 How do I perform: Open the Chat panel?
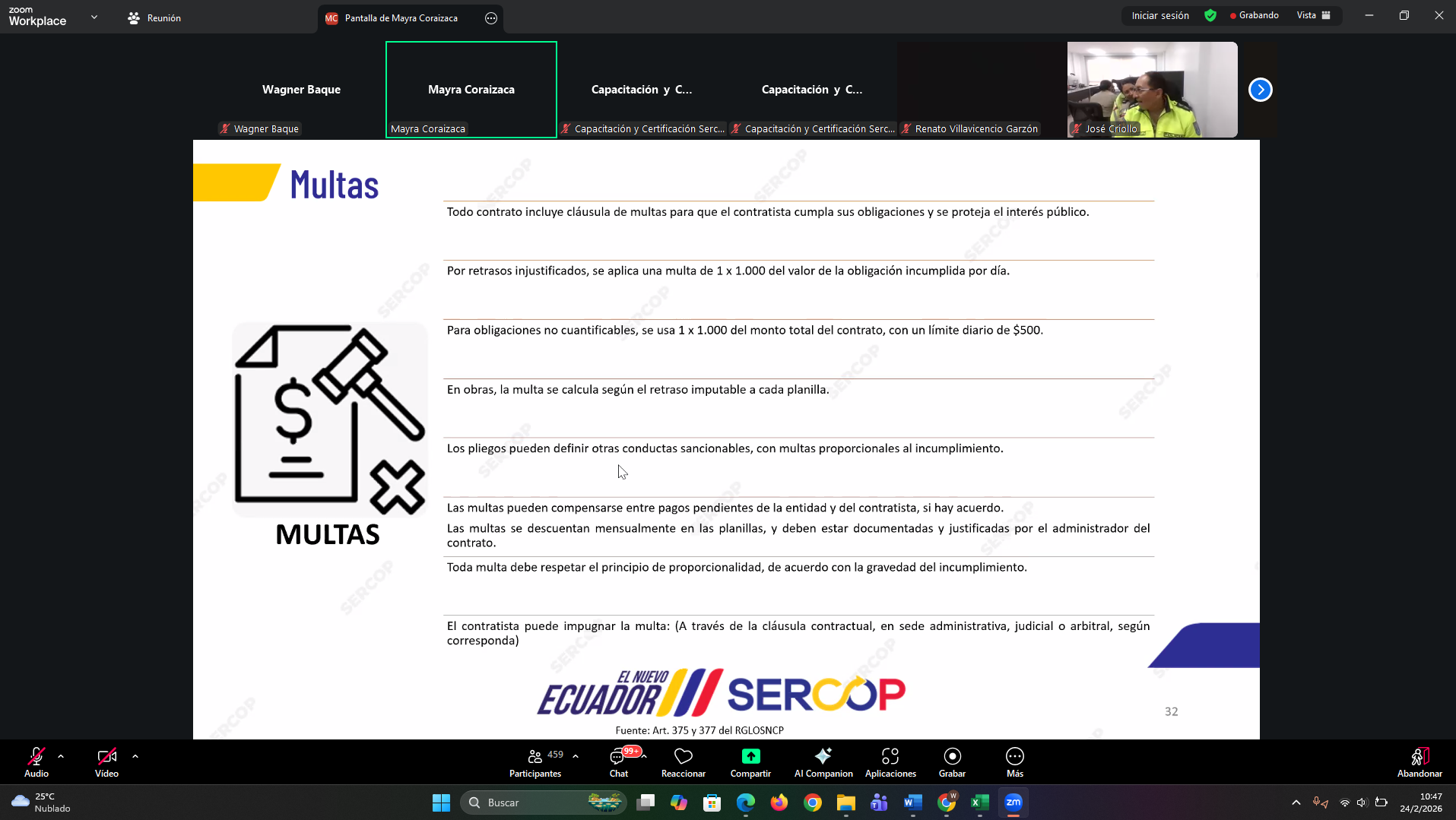(x=619, y=762)
